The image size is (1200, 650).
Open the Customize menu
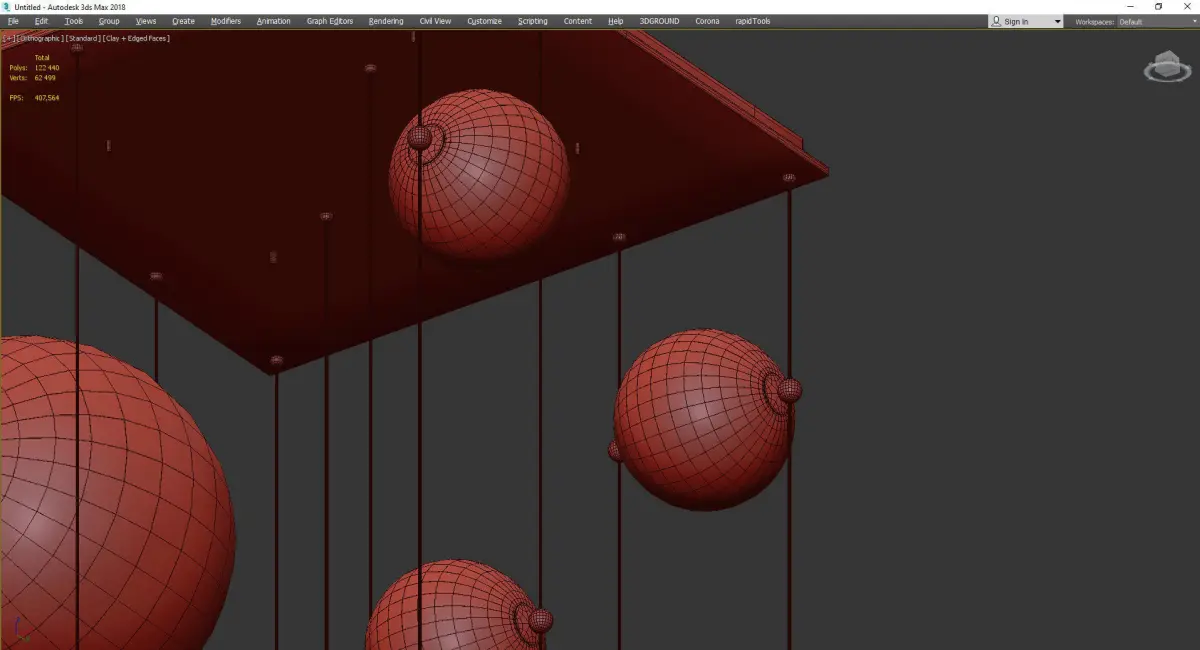pos(485,21)
